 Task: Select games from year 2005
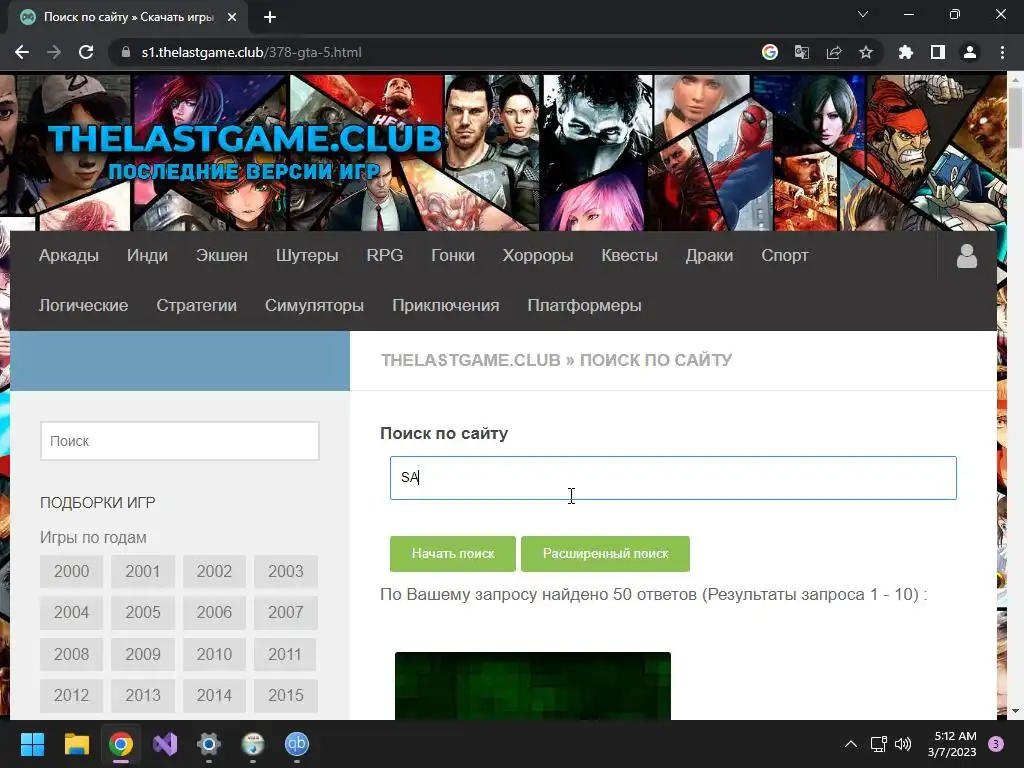142,613
